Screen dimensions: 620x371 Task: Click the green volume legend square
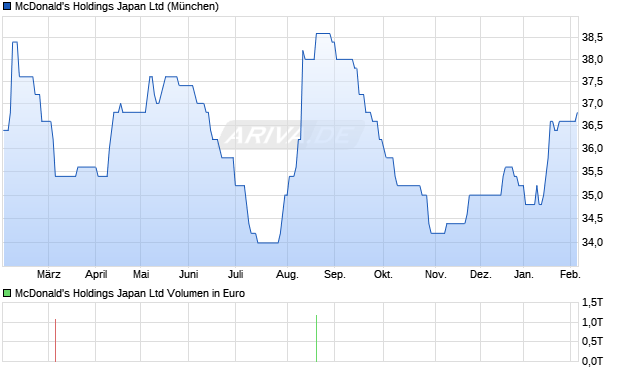click(x=7, y=293)
